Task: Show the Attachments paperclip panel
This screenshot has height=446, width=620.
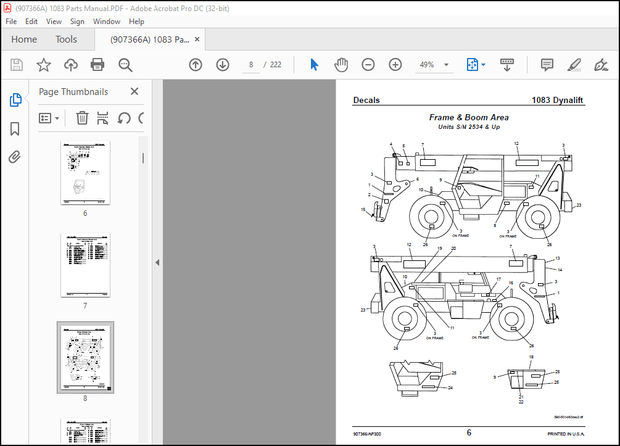Action: pyautogui.click(x=15, y=157)
